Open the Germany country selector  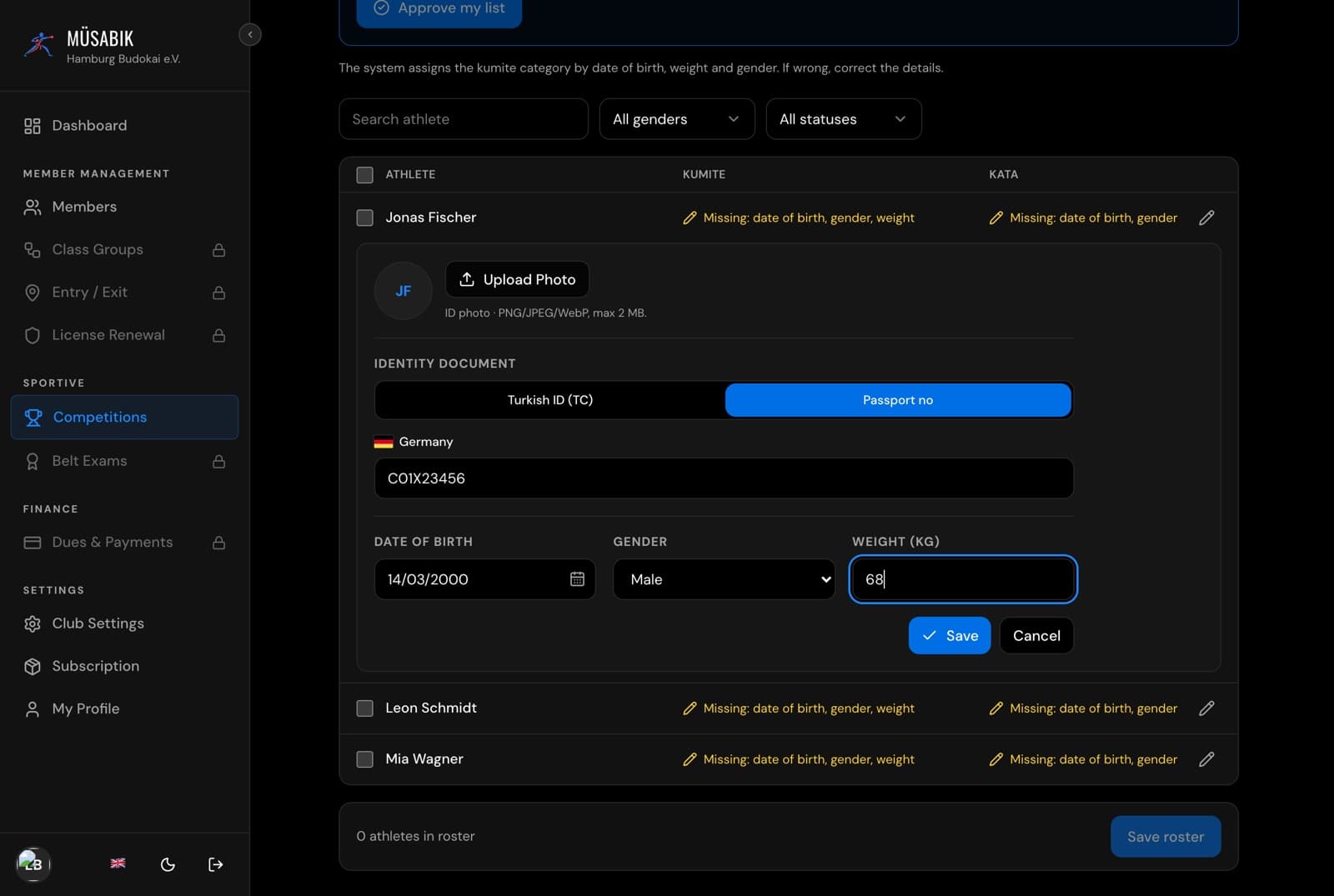pyautogui.click(x=414, y=442)
